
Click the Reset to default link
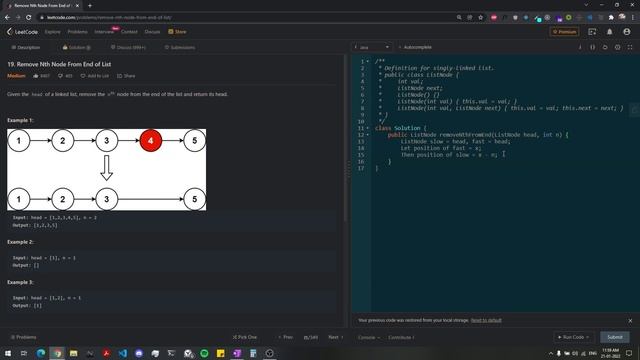[486, 320]
